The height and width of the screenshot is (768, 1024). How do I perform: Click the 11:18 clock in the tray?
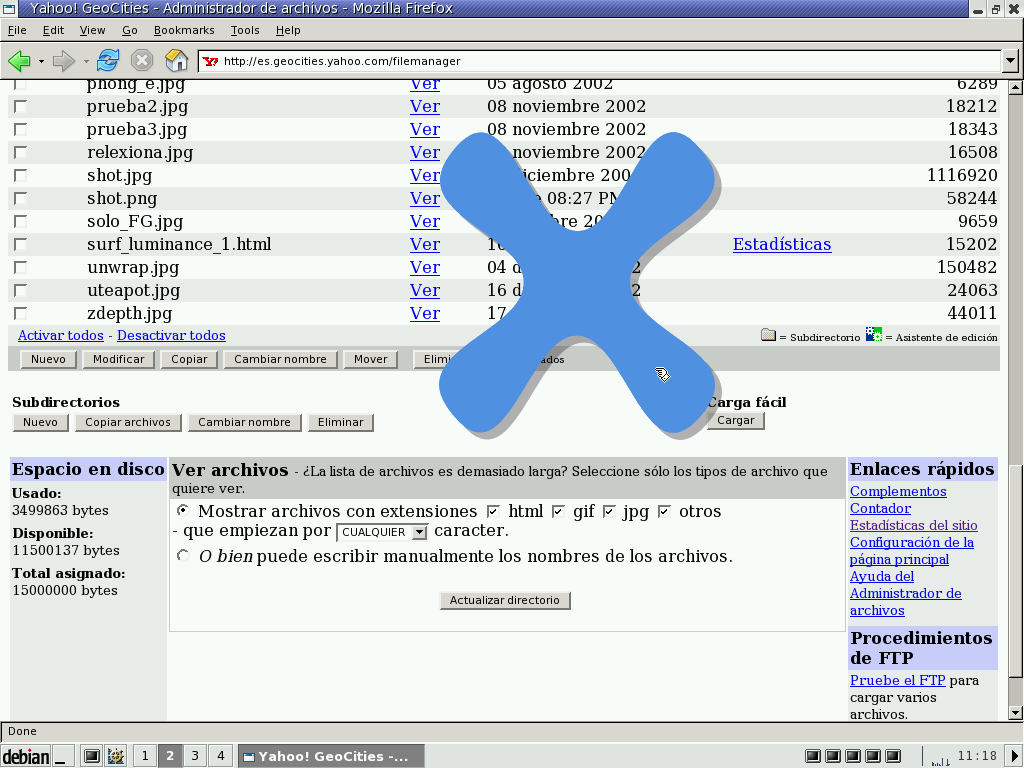(x=977, y=756)
